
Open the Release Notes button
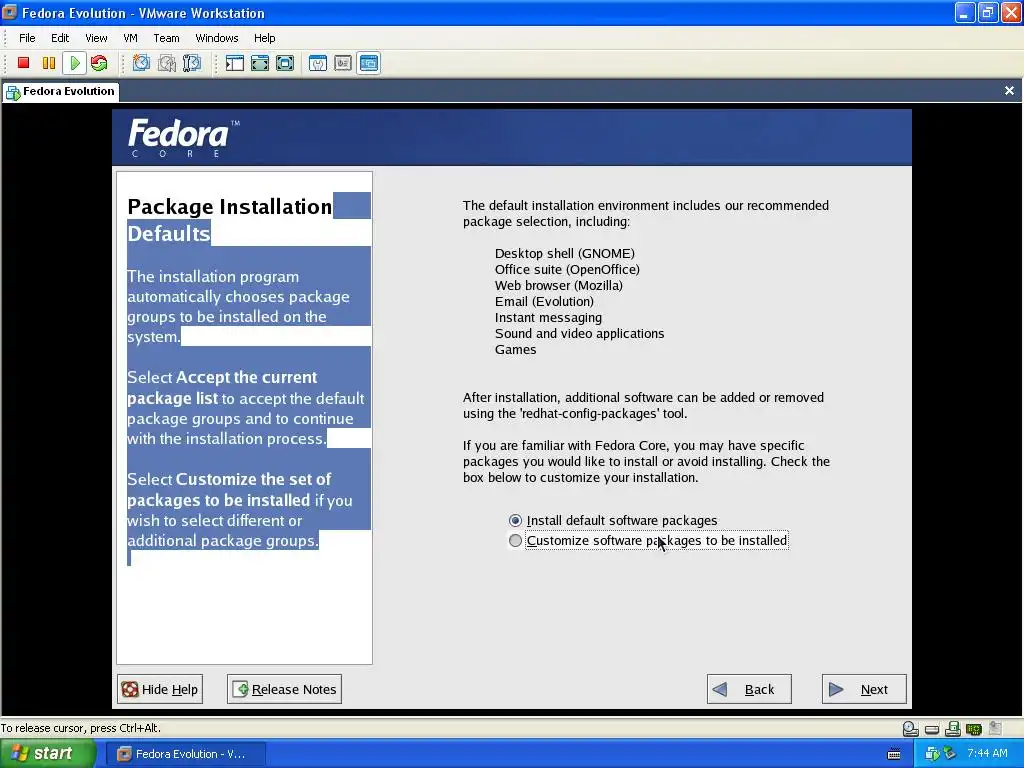pos(284,689)
